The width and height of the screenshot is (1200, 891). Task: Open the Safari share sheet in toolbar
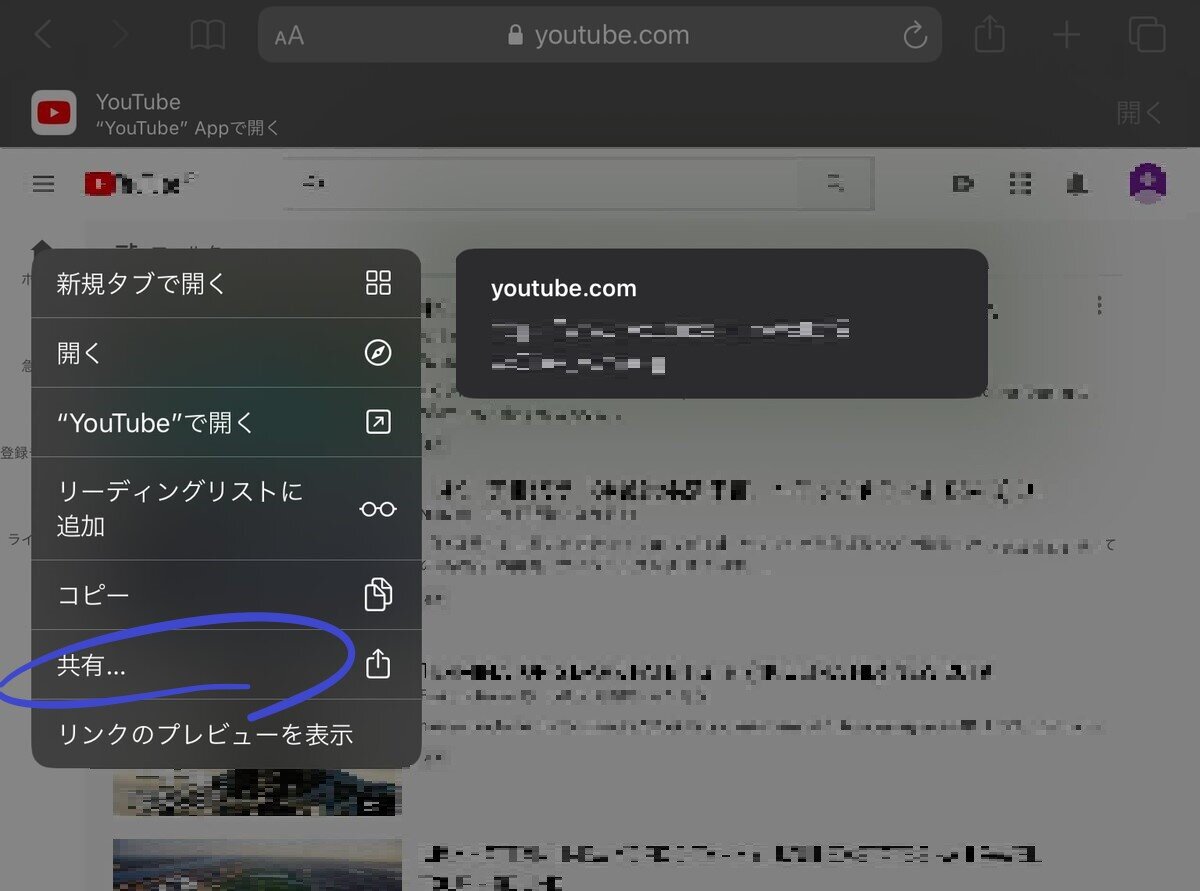[x=989, y=36]
